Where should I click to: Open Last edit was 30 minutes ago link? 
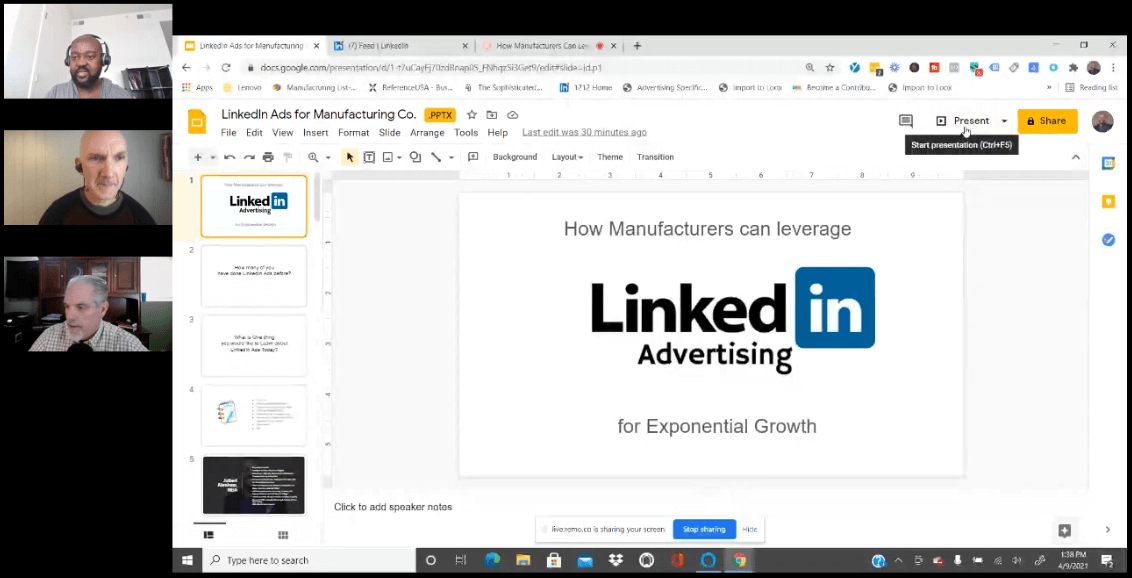(x=584, y=133)
